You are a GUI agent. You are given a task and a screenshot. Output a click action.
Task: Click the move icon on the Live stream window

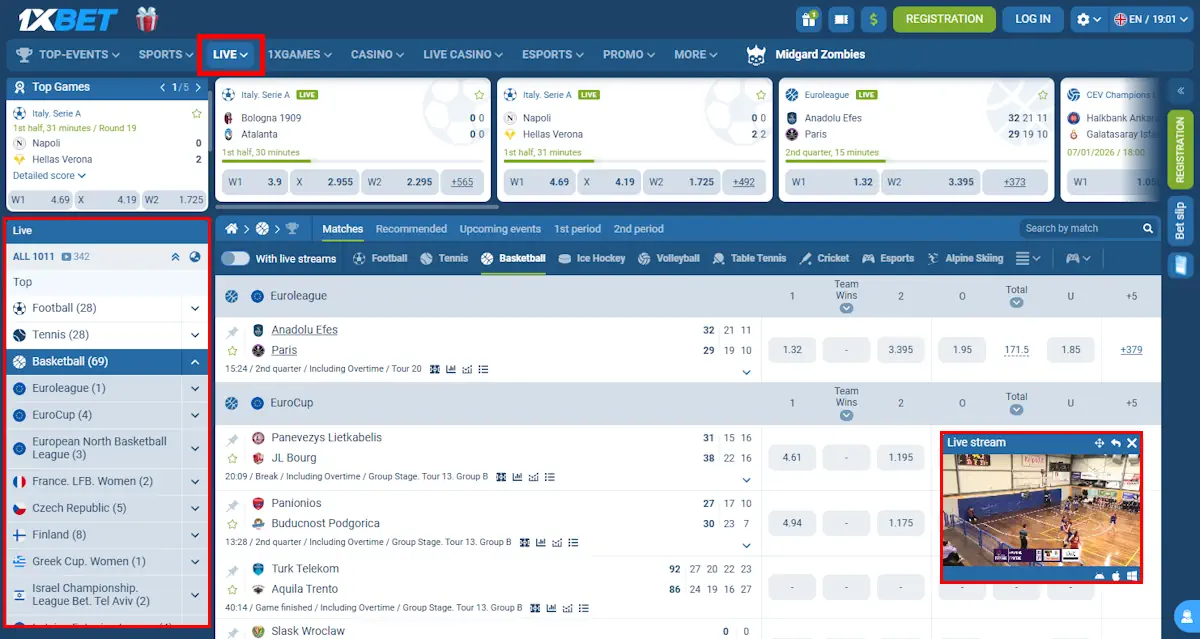1099,443
